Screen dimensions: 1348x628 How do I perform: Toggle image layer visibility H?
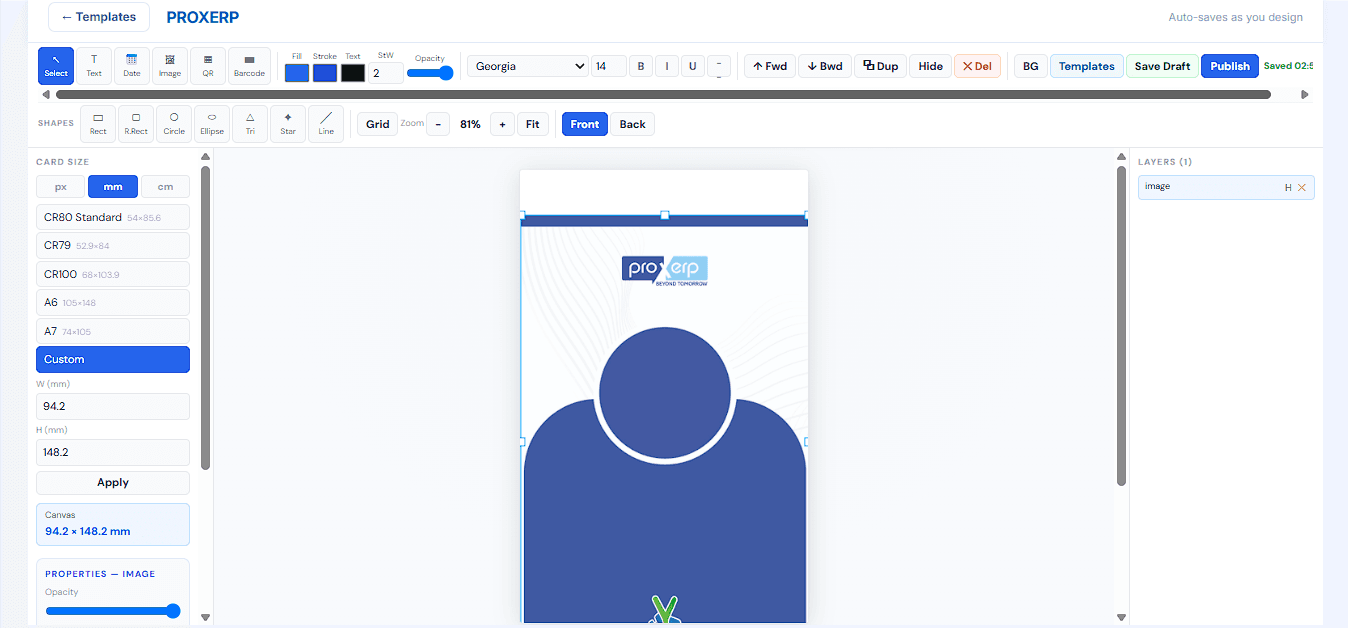click(x=1289, y=188)
